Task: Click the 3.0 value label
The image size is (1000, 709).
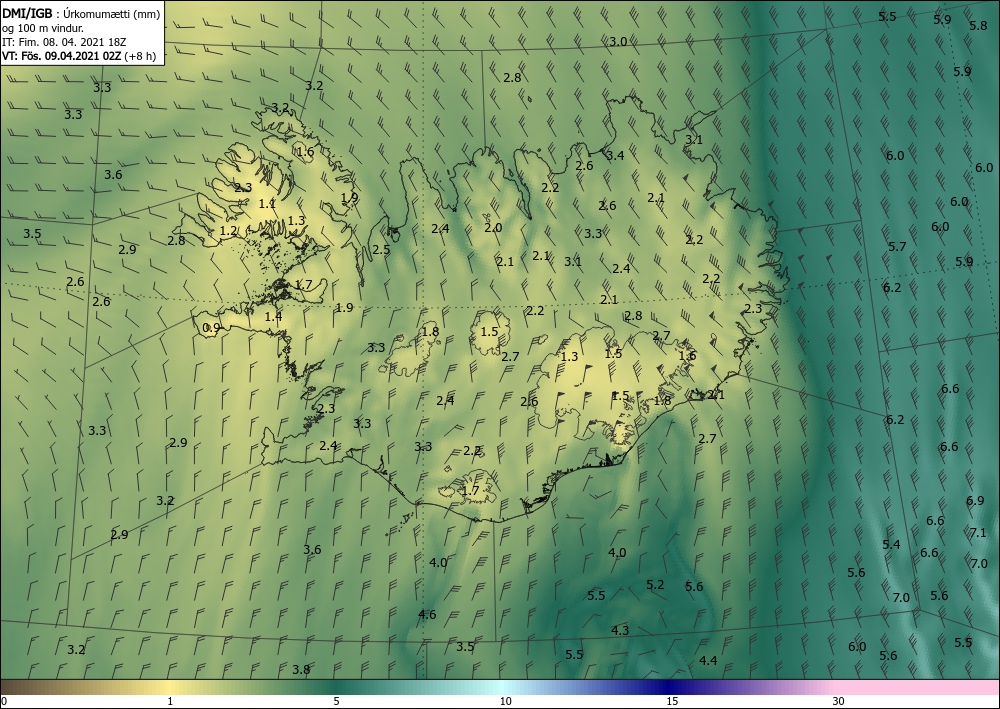Action: click(618, 42)
